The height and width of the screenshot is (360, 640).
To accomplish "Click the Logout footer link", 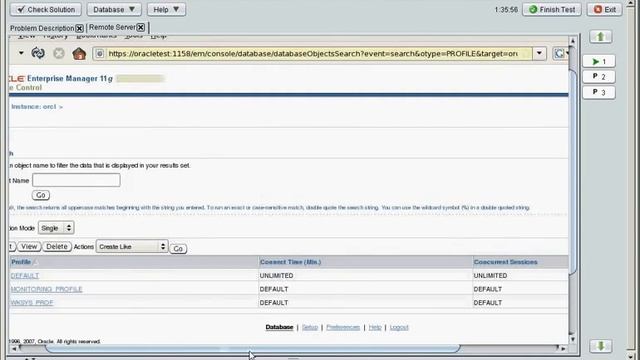I will [x=399, y=327].
